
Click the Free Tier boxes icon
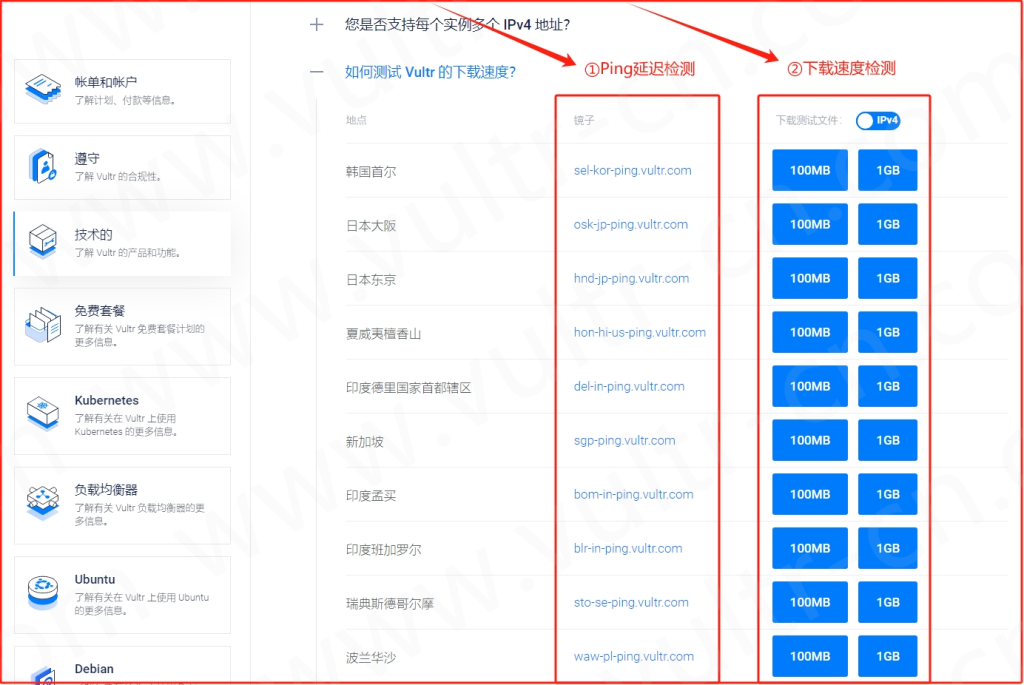pyautogui.click(x=43, y=325)
